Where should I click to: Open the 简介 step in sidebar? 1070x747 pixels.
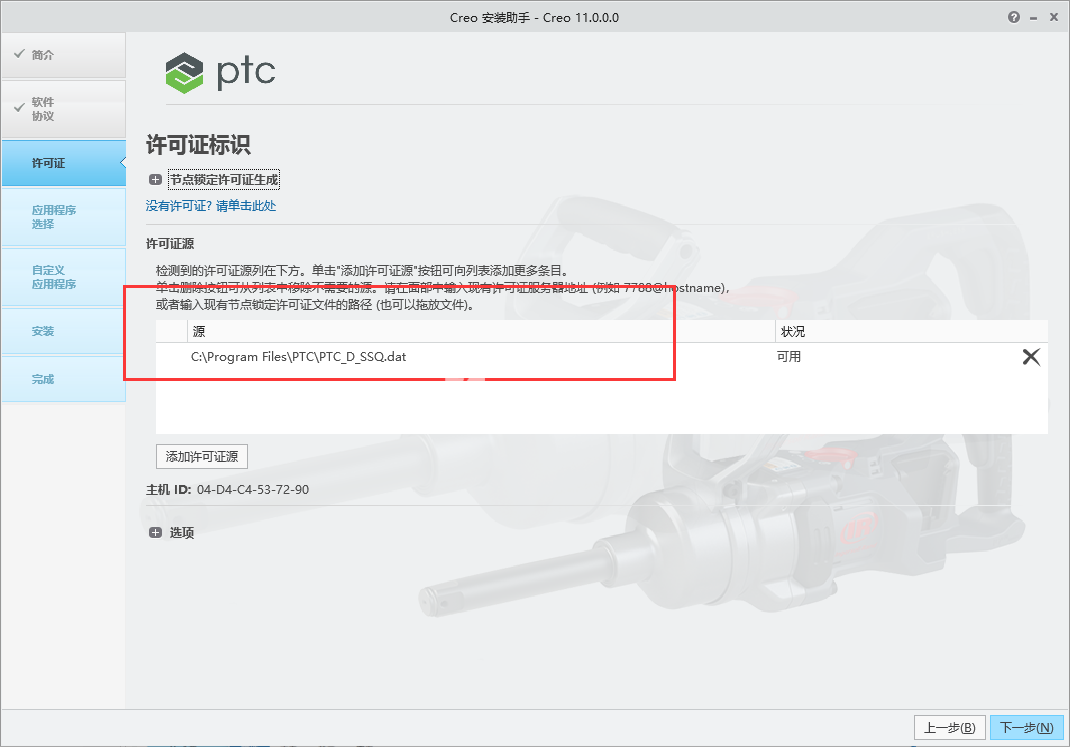tap(63, 55)
